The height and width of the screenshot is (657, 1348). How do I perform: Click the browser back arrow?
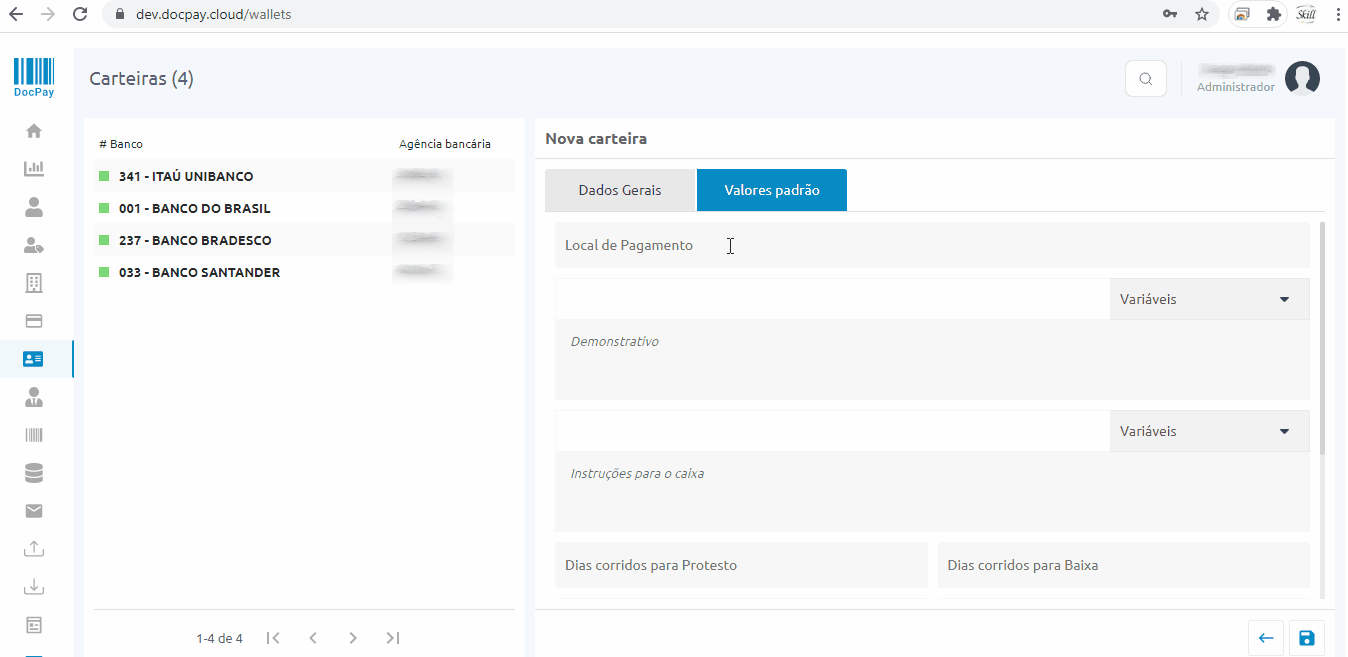[16, 14]
